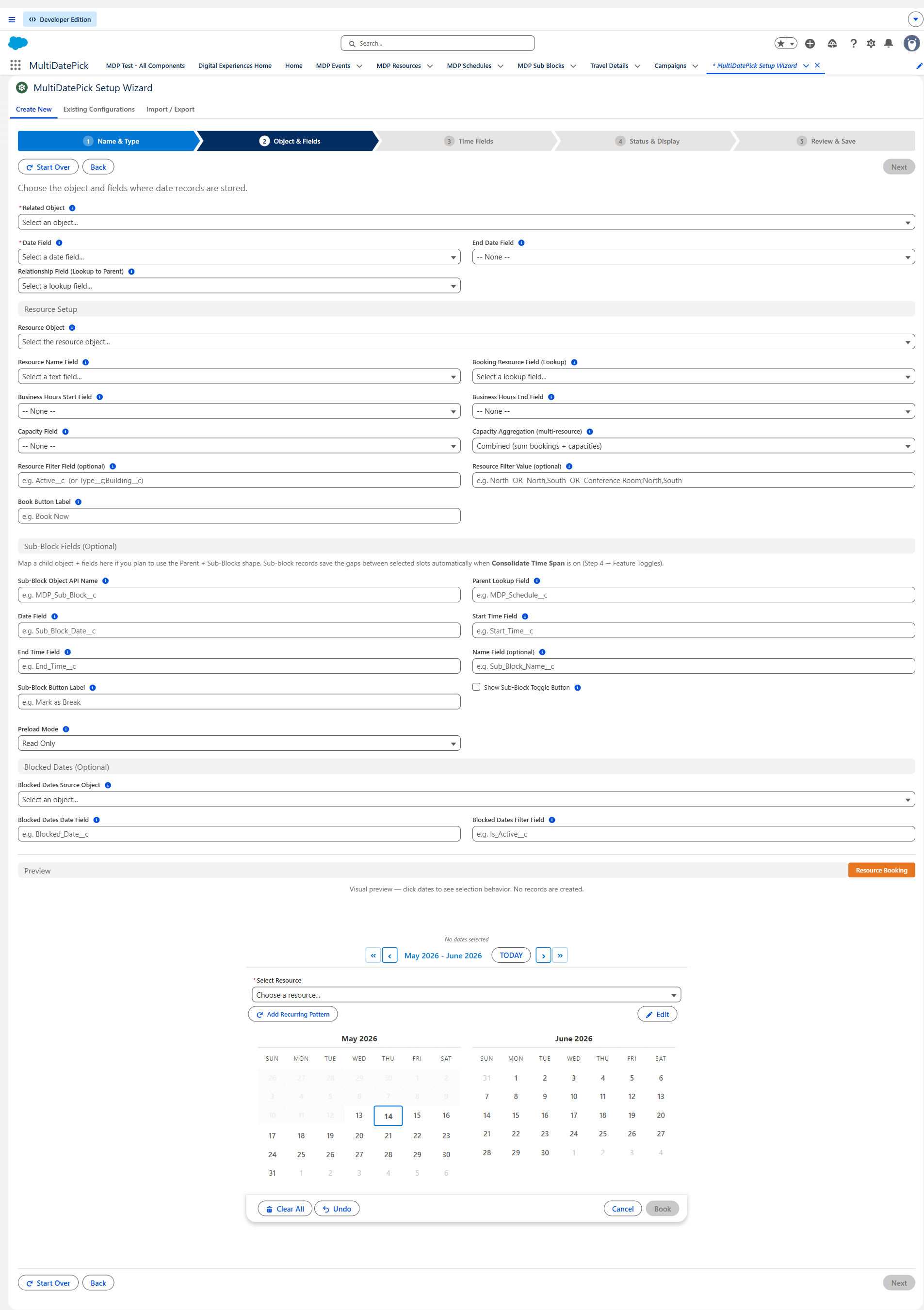Click Cancel in calendar preview

pos(623,1209)
